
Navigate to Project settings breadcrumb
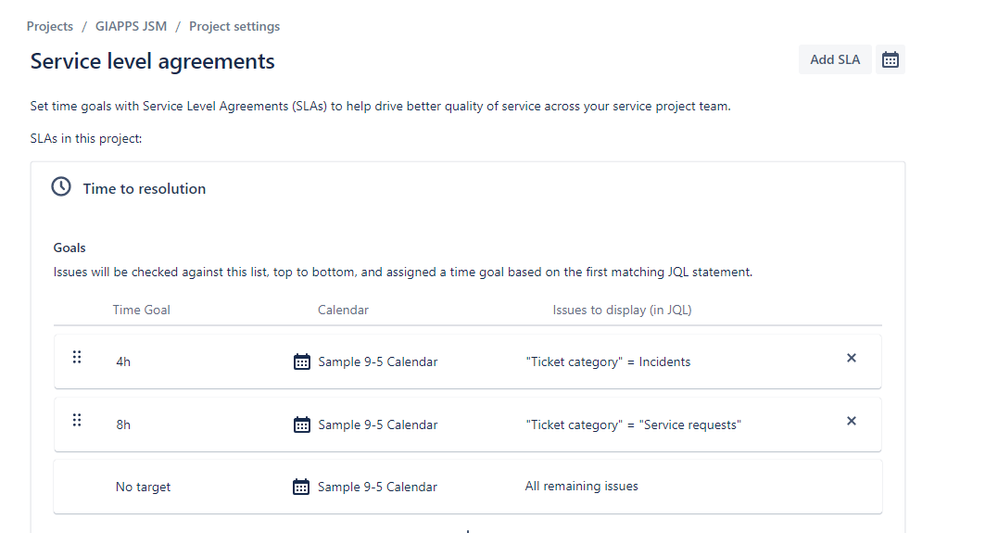(x=234, y=27)
